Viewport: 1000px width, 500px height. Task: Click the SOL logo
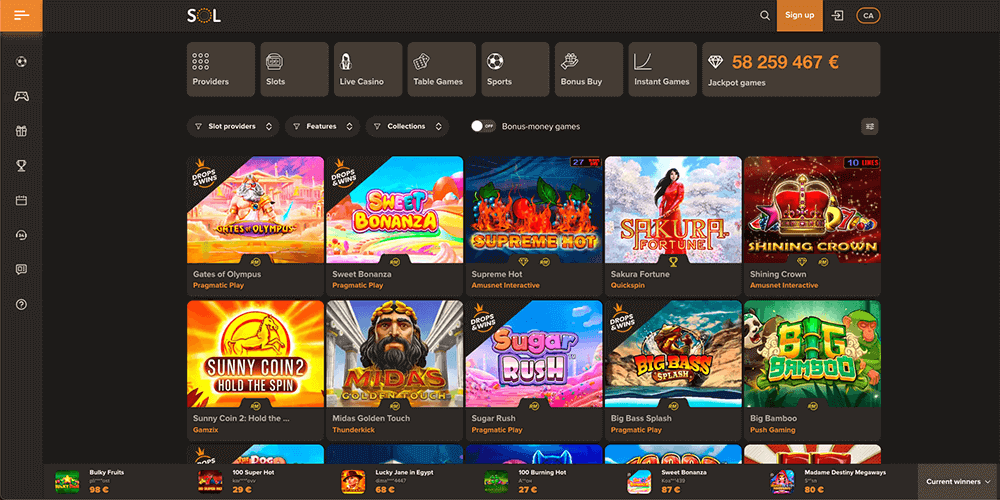[x=204, y=15]
